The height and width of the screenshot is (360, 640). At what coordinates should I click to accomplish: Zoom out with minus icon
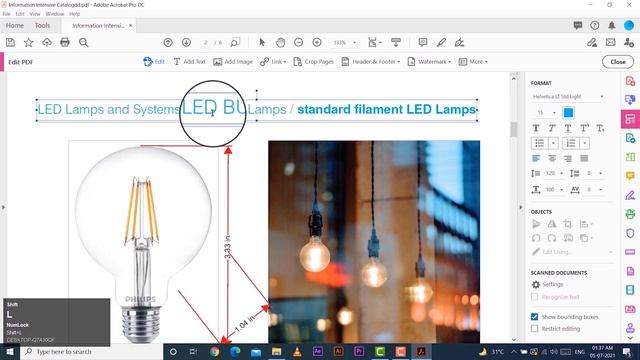298,42
